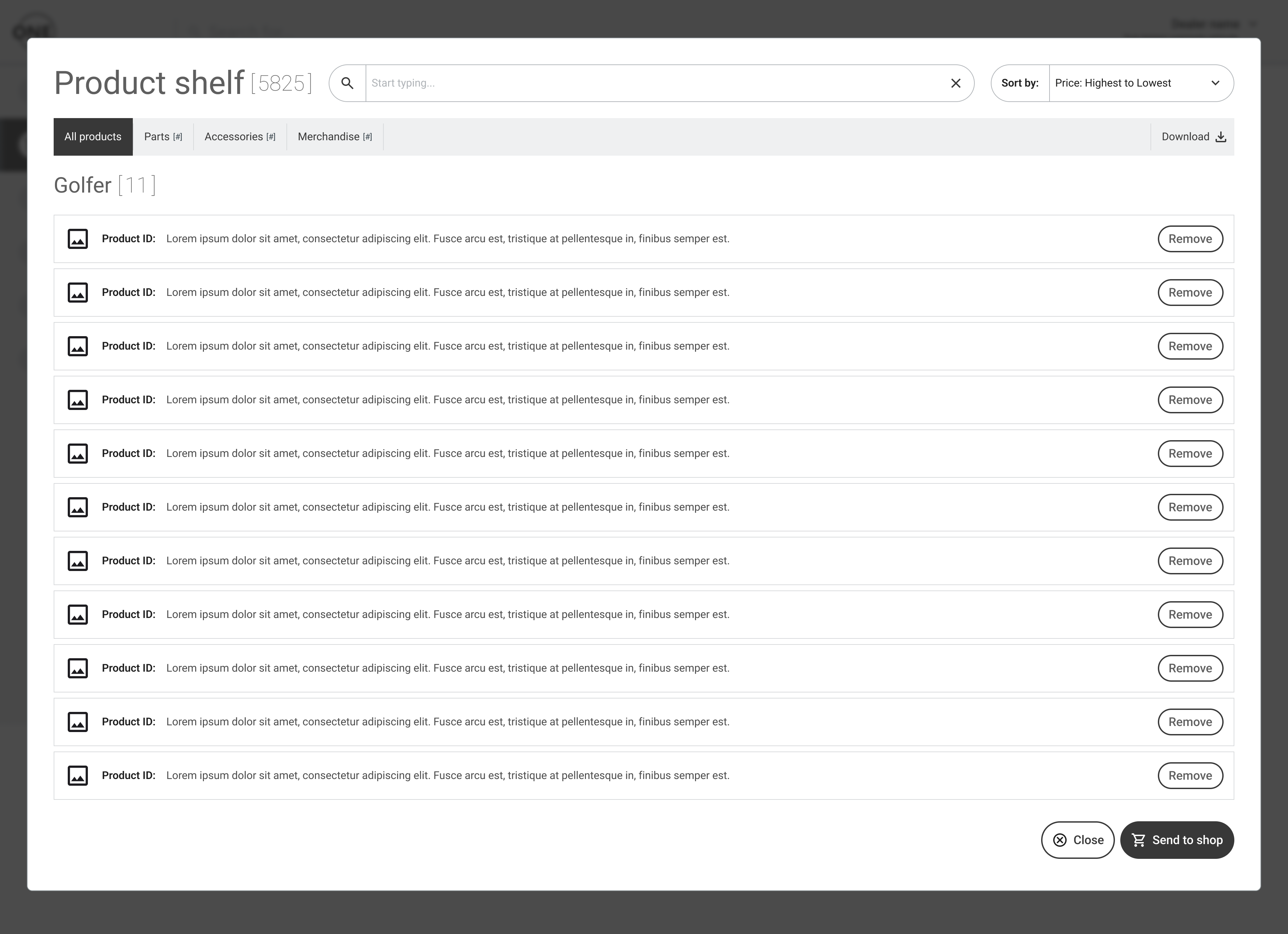This screenshot has height=934, width=1288.
Task: Click the last product's image placeholder icon
Action: click(78, 776)
